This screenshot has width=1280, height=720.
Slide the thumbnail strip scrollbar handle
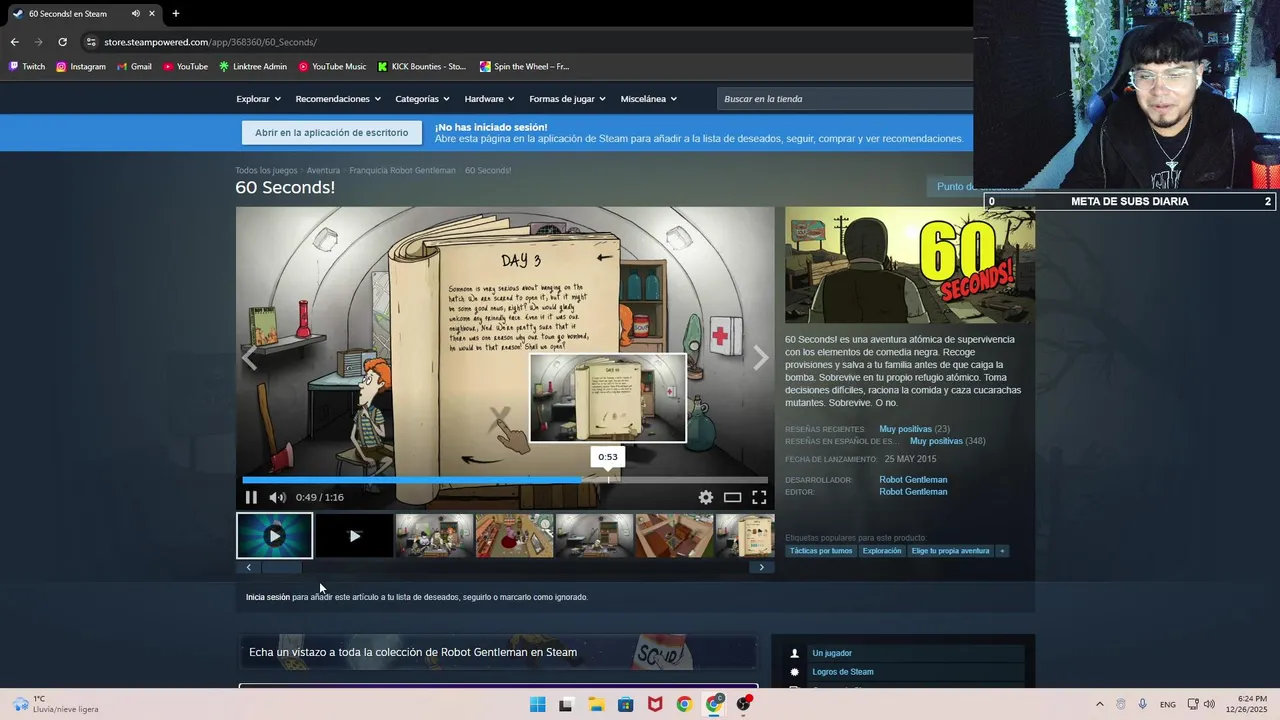[281, 567]
